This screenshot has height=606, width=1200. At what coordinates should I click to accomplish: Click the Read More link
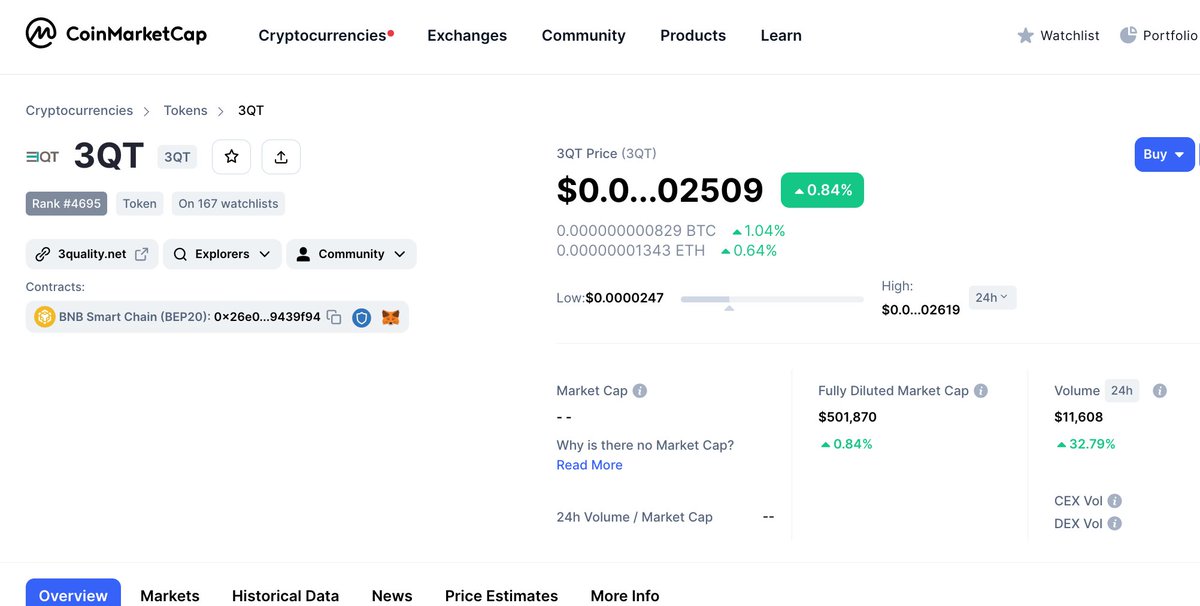point(589,465)
